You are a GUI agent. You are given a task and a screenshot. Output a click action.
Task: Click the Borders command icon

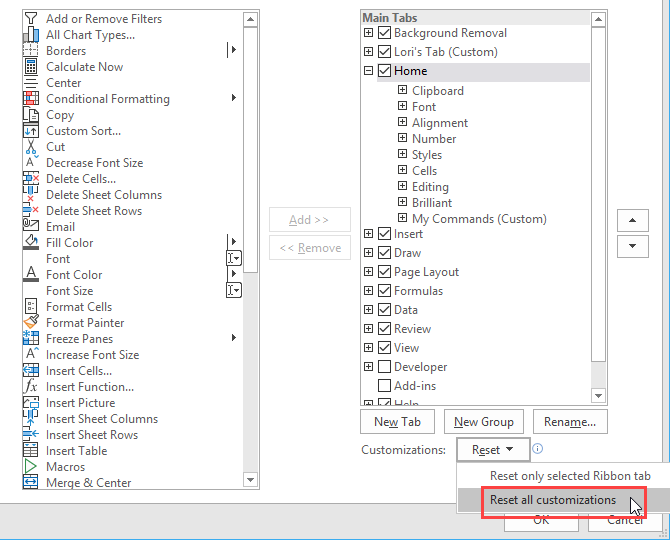tap(31, 50)
